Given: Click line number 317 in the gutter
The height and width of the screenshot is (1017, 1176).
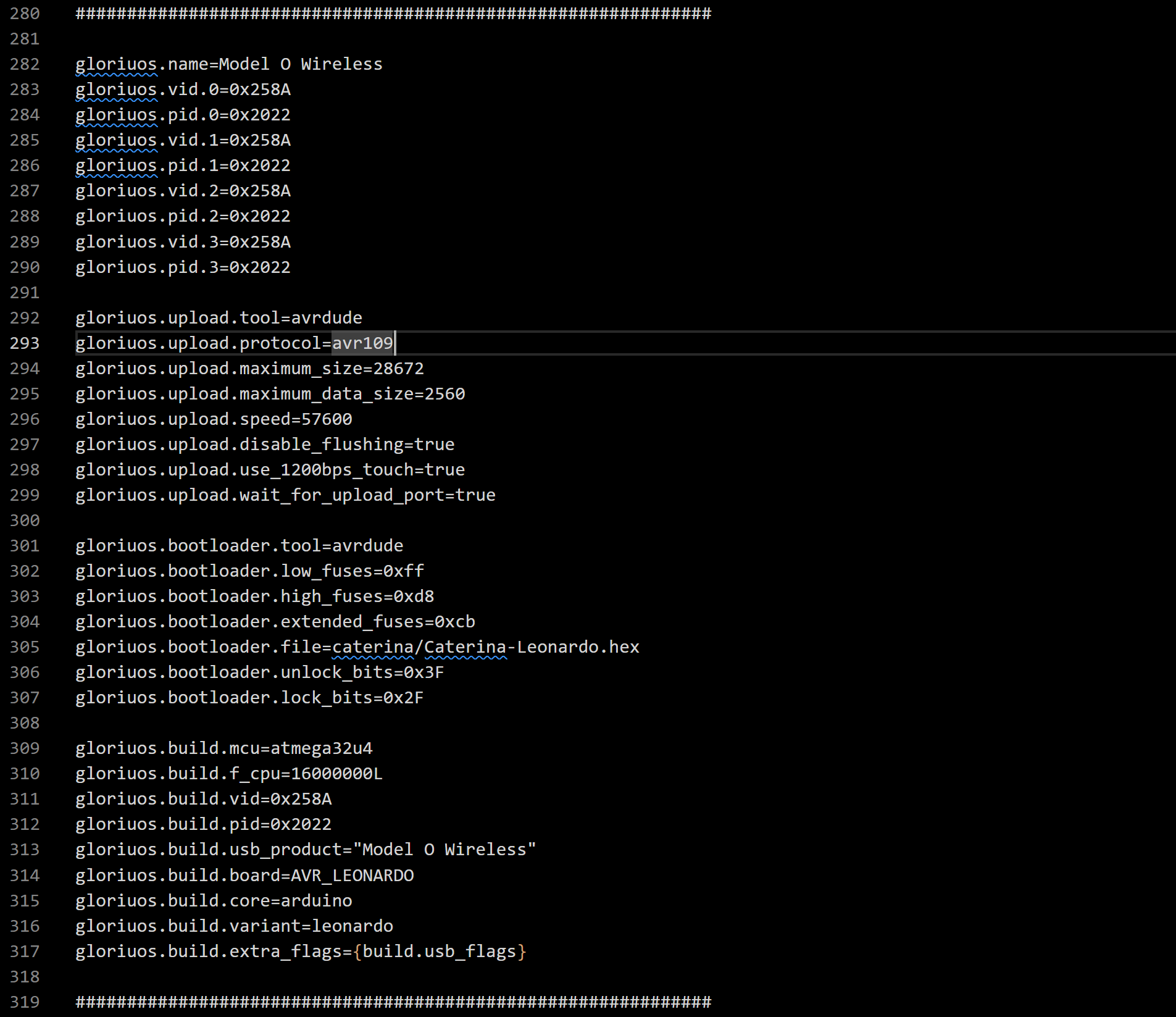Looking at the screenshot, I should [25, 952].
